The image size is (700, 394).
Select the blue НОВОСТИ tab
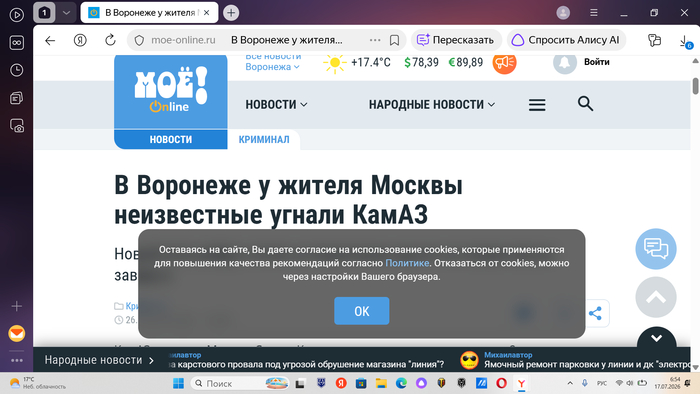pos(171,140)
